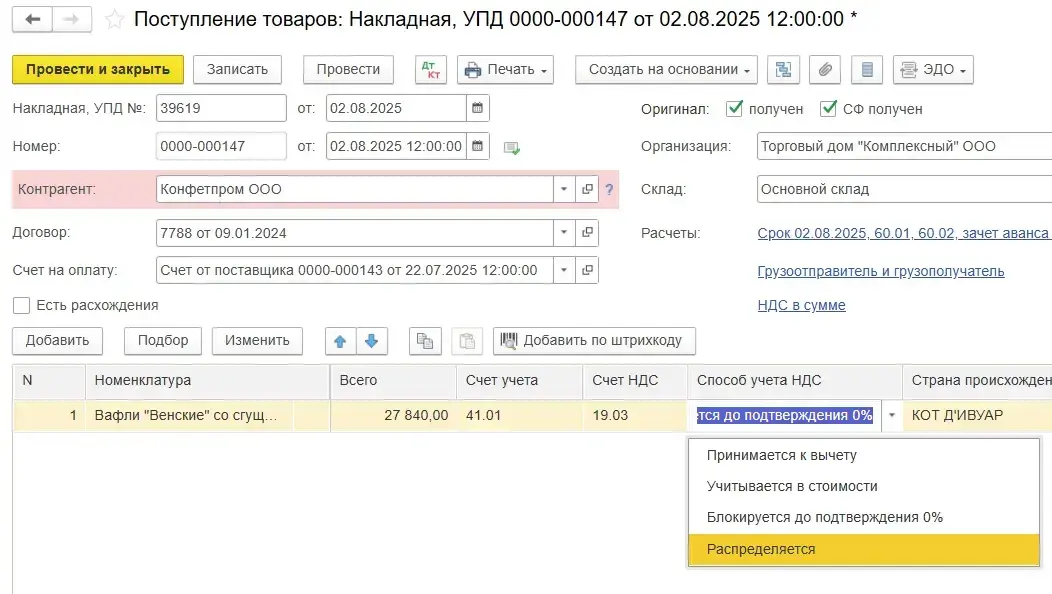Add document to favorites star
This screenshot has width=1052, height=594.
(x=116, y=20)
